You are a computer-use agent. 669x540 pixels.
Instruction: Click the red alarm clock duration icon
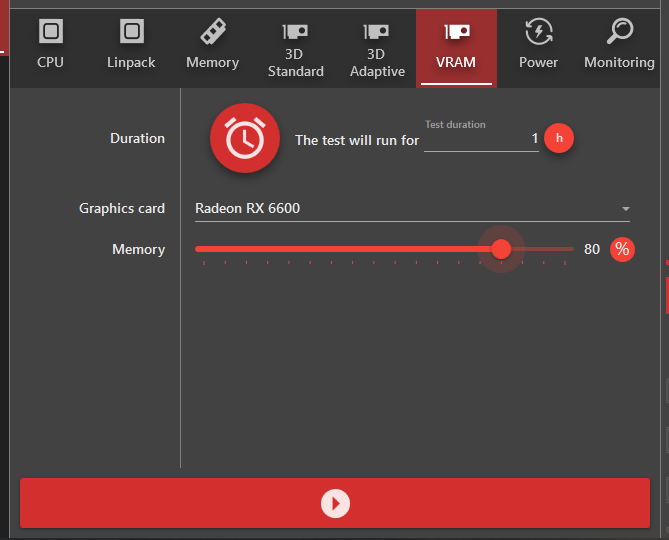(x=245, y=138)
